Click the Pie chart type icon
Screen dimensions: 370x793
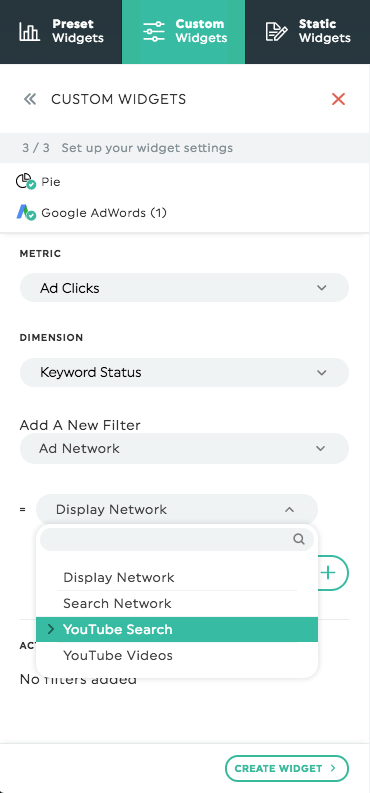point(26,182)
